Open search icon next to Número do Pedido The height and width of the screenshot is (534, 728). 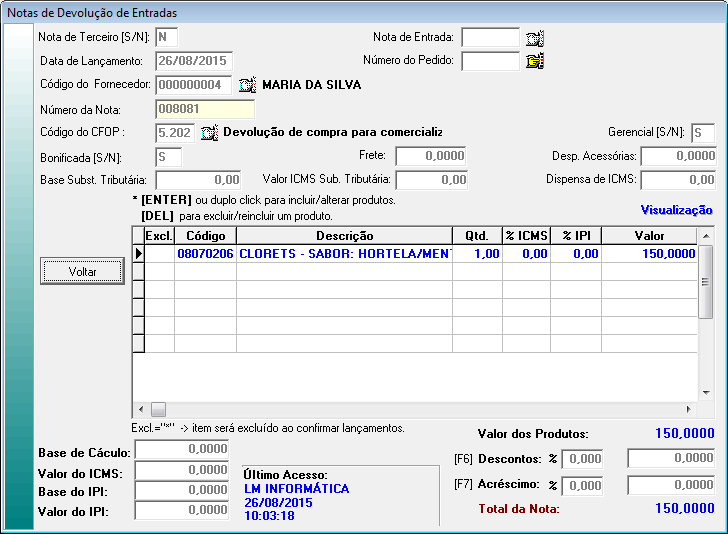[535, 61]
